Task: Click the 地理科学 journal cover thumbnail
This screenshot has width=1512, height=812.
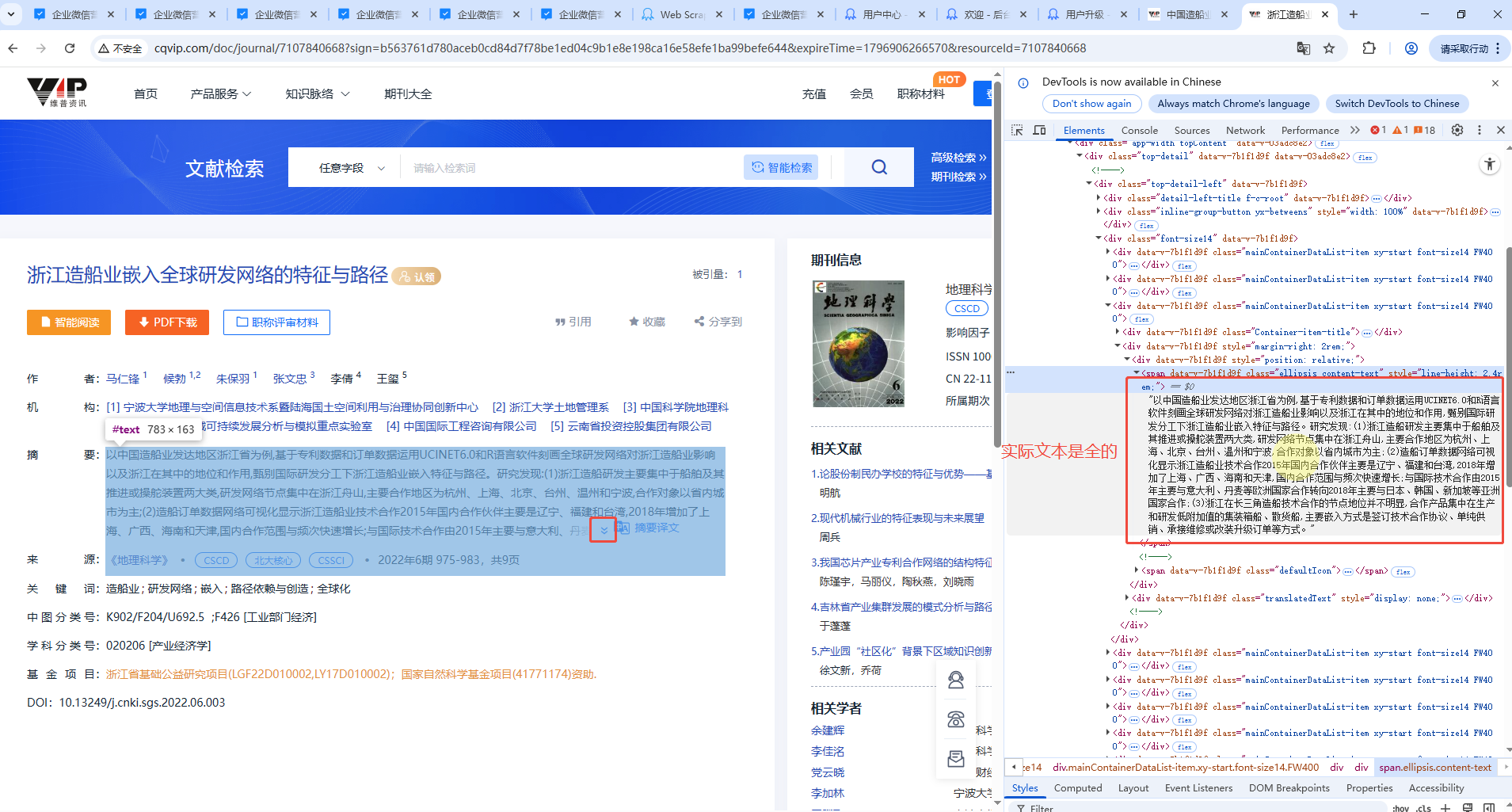Action: (859, 344)
